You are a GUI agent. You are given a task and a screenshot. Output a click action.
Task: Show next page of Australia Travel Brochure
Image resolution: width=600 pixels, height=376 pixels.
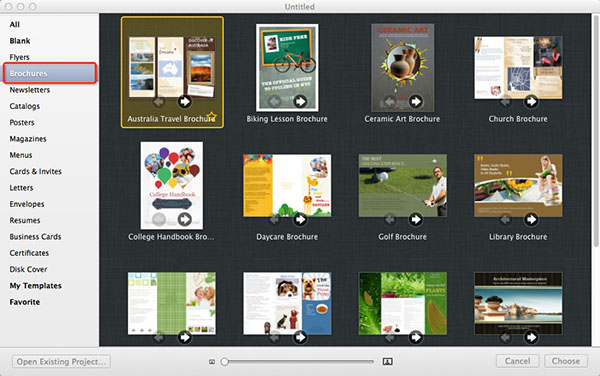[185, 102]
